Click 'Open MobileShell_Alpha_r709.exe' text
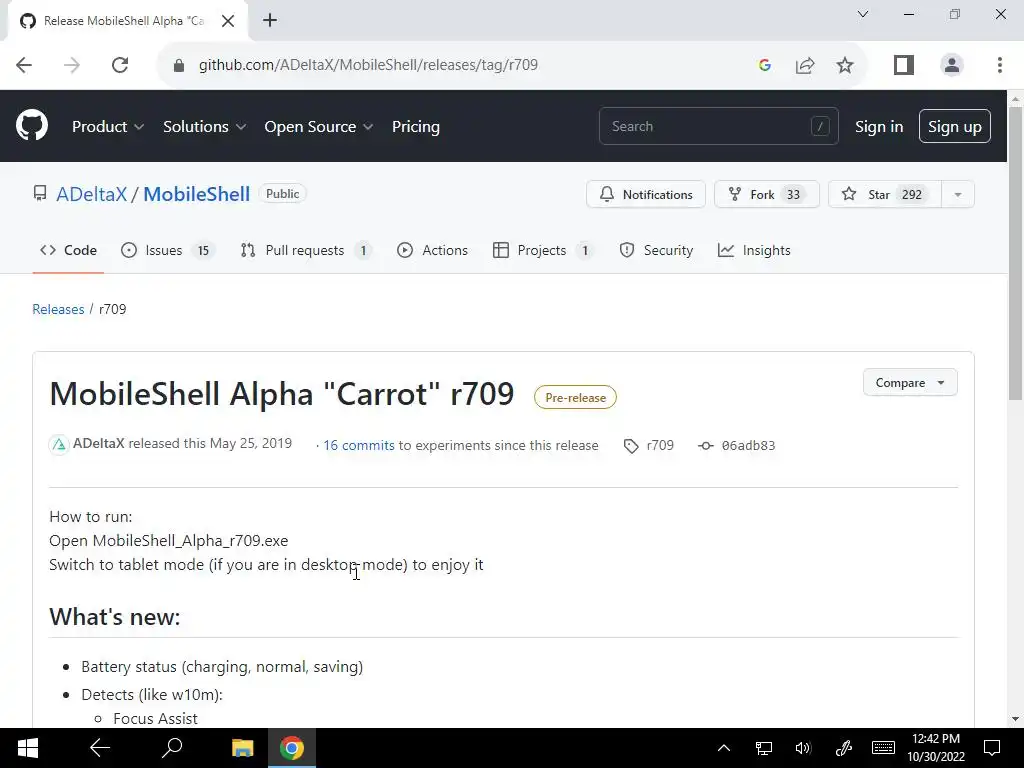The height and width of the screenshot is (768, 1024). click(x=168, y=541)
